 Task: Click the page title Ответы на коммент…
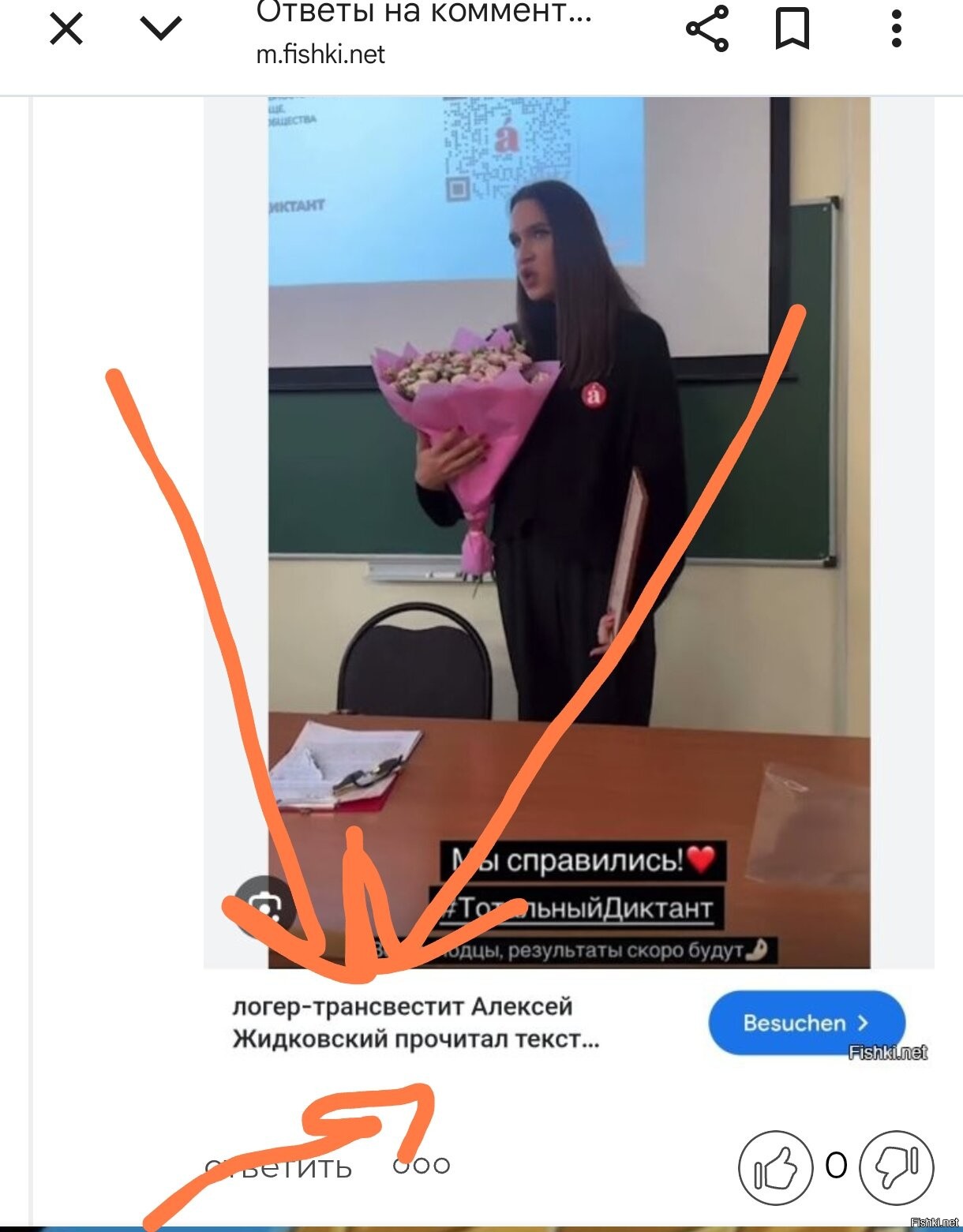424,13
